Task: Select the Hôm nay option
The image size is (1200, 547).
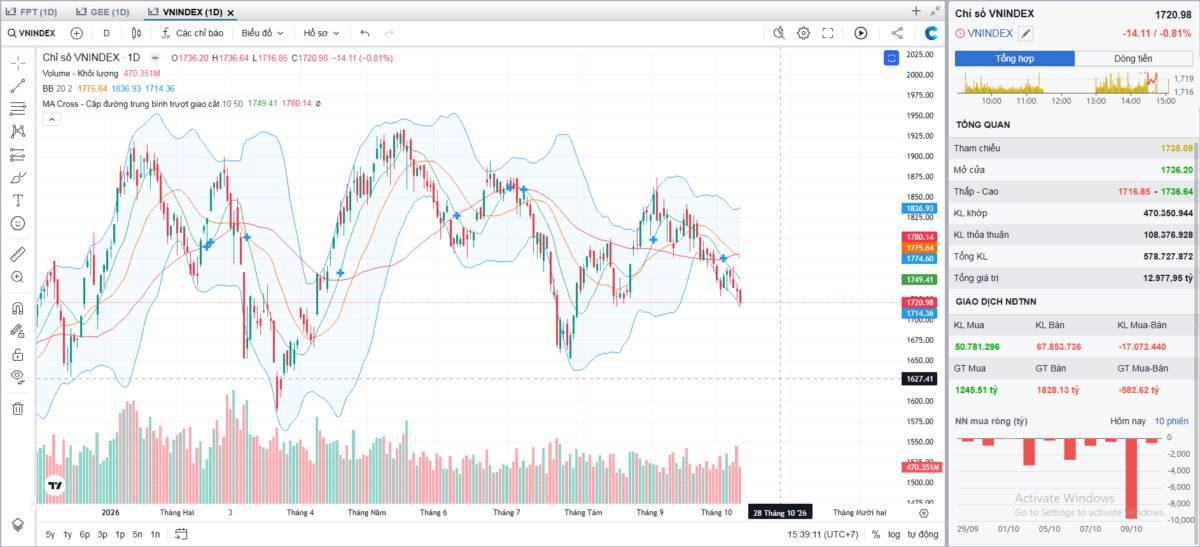Action: click(1128, 421)
